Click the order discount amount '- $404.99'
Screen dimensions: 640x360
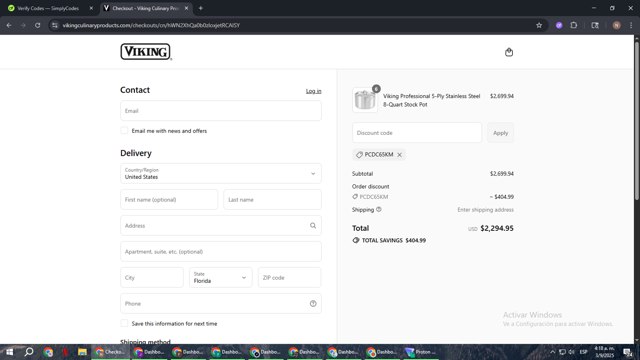[502, 197]
